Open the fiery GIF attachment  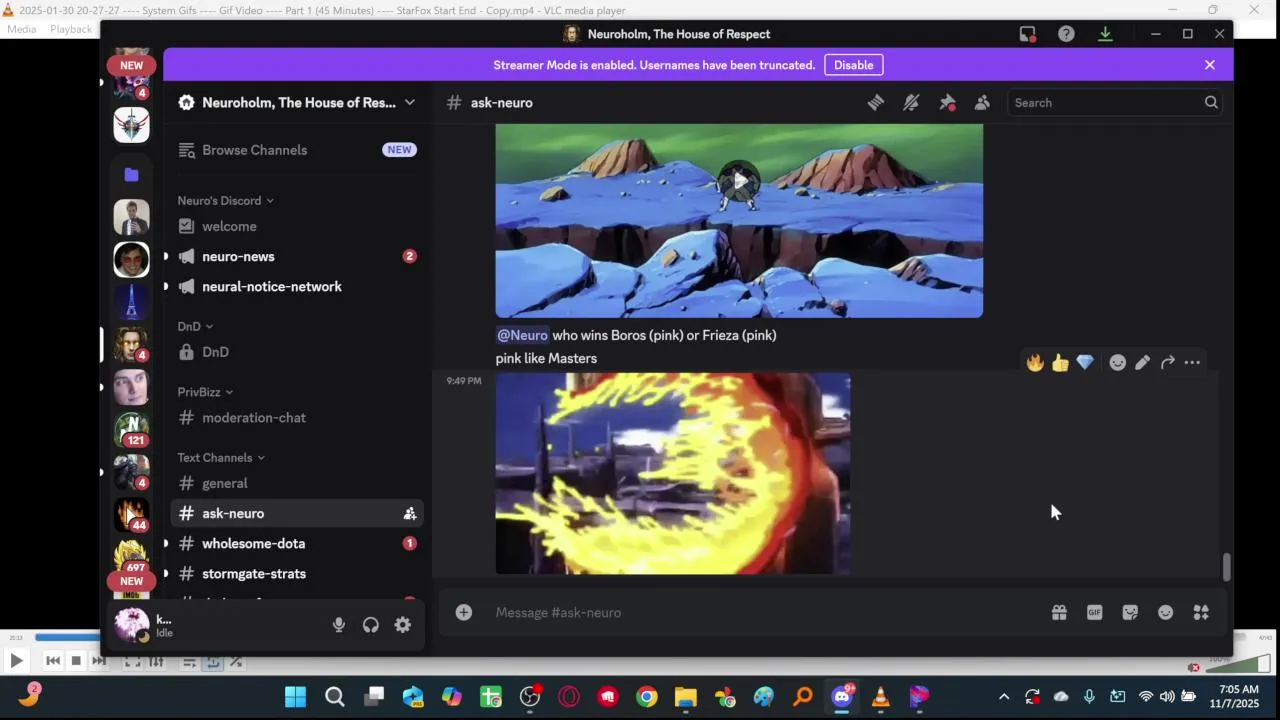(673, 473)
